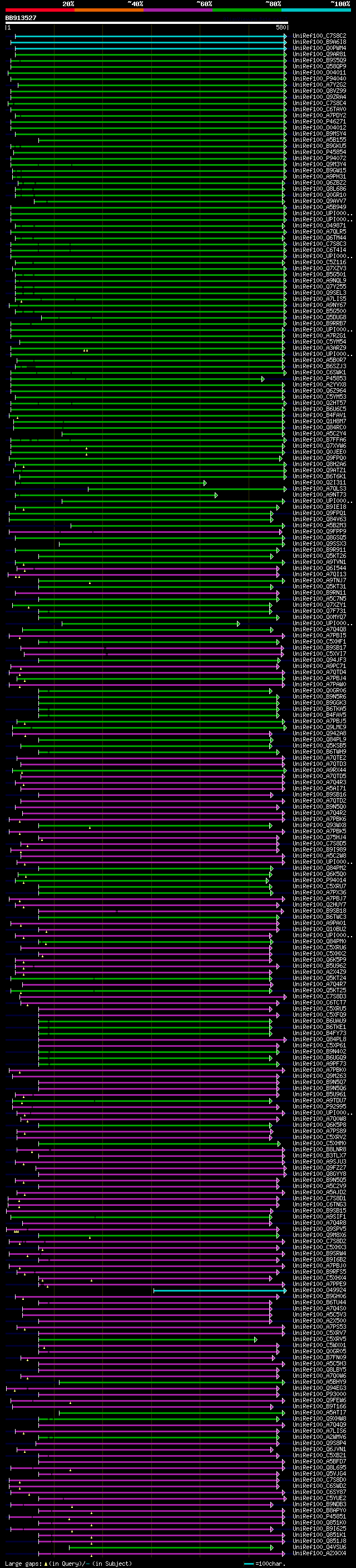Screen dimensions: 356x1568
Task: Open hit UniRef100_P46271
Action: pos(319,122)
